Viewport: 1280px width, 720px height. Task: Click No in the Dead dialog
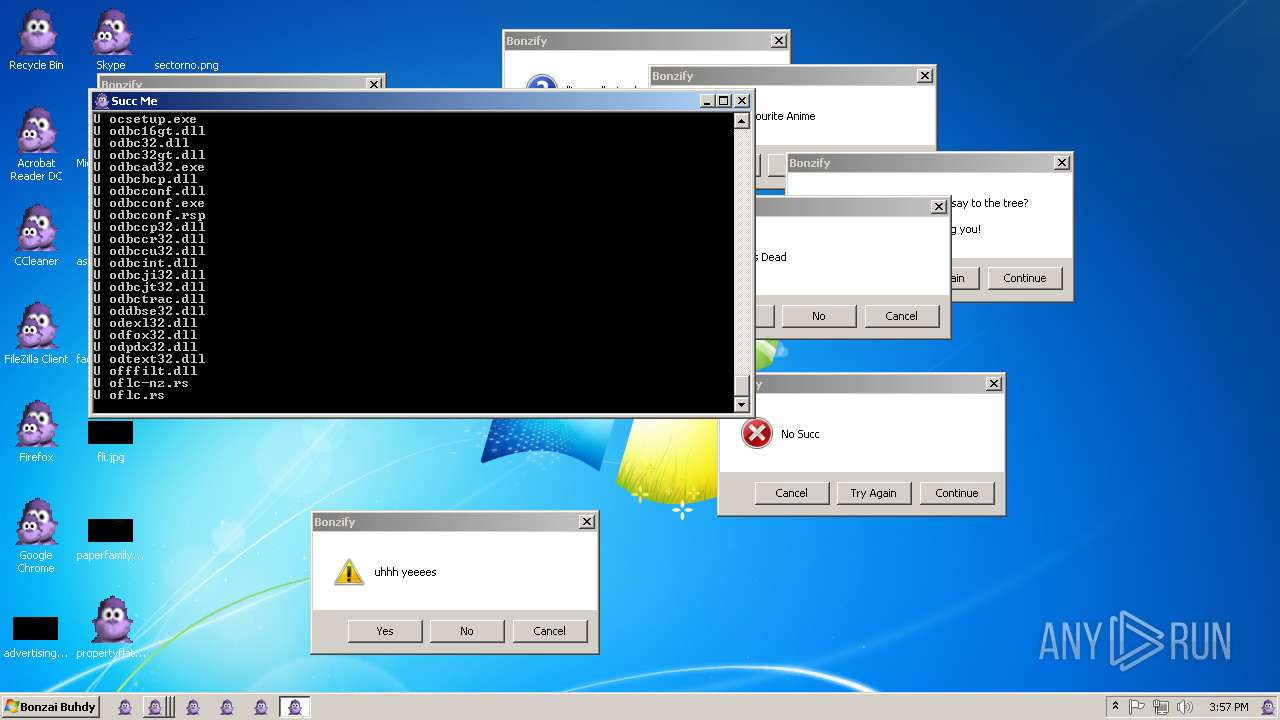819,316
